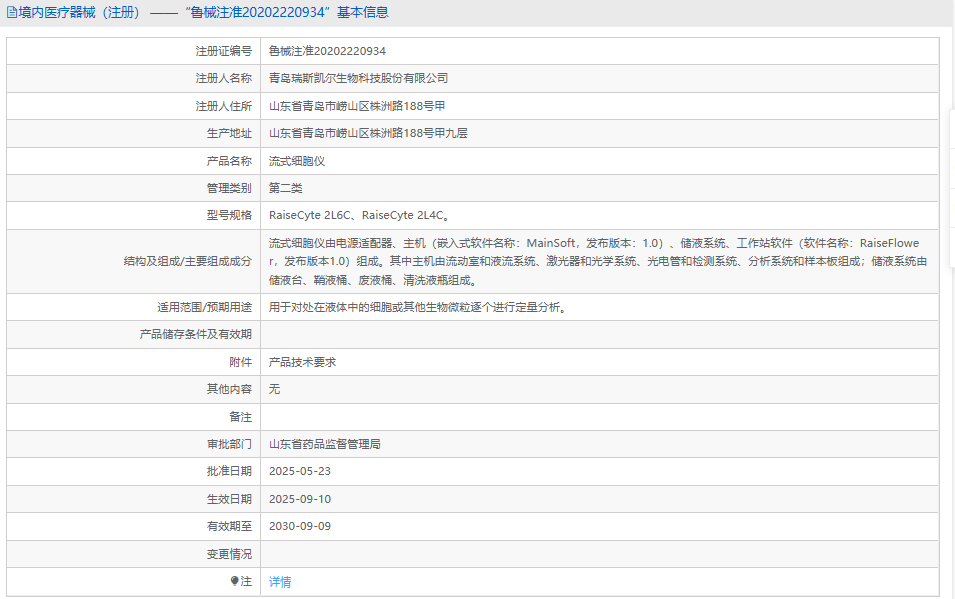955x599 pixels.
Task: Click the 生产地址 label
Action: [x=229, y=133]
